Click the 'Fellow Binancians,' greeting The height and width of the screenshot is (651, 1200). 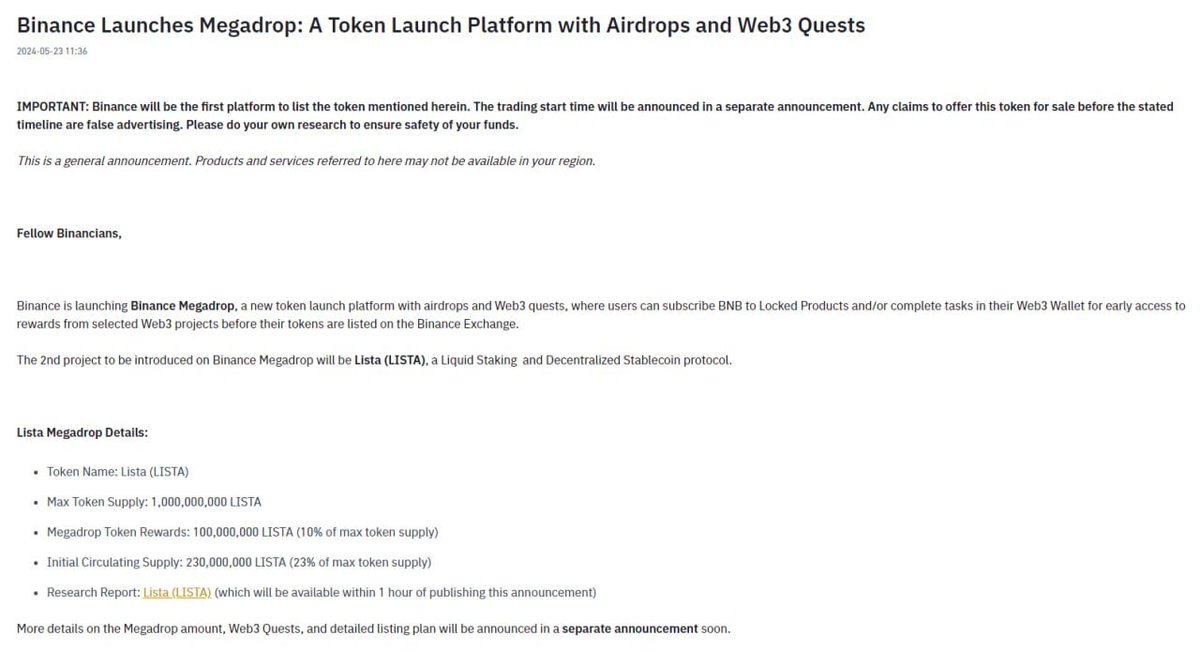click(69, 234)
